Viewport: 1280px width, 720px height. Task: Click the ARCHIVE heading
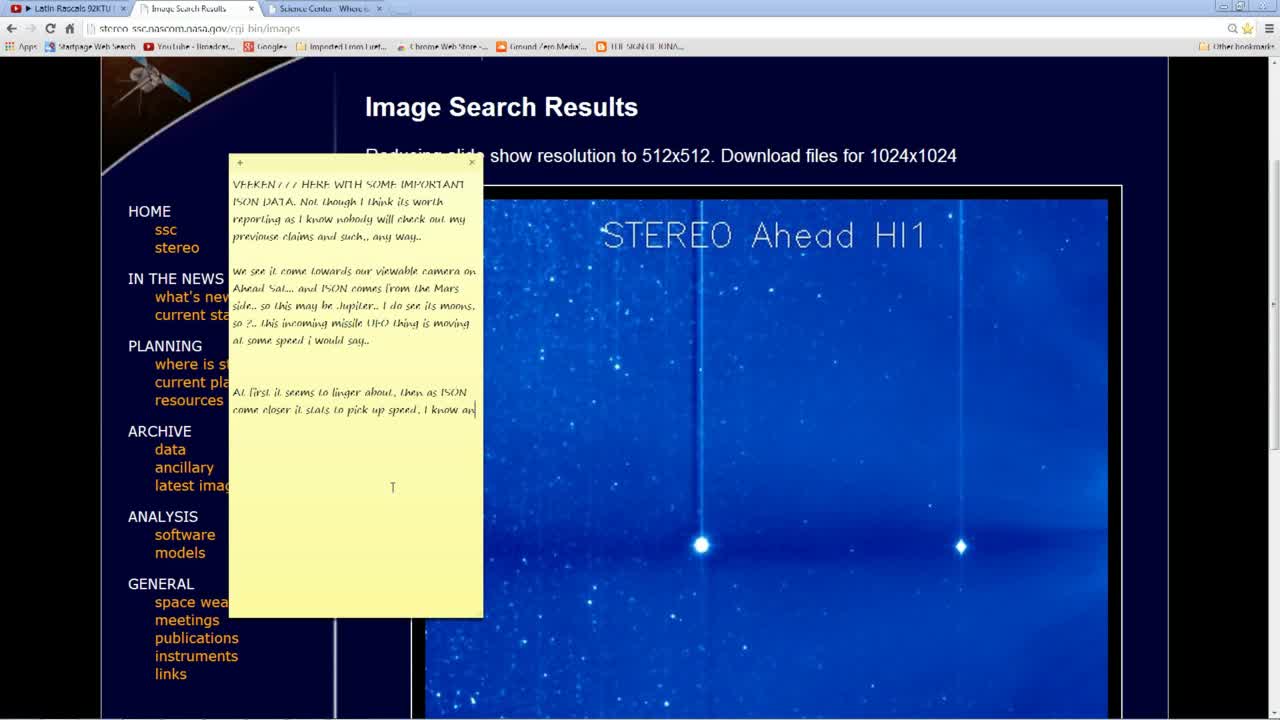click(x=159, y=431)
